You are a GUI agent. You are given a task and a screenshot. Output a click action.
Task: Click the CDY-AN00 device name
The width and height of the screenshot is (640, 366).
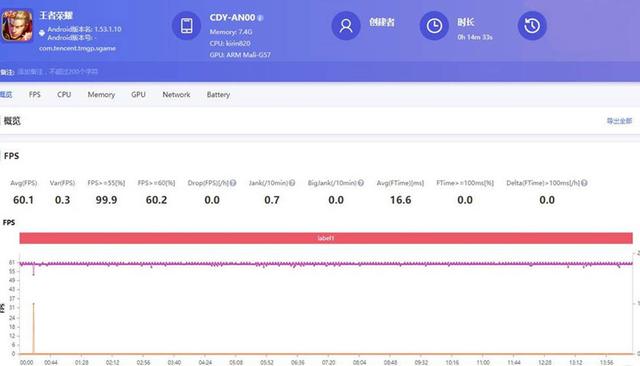tap(232, 18)
